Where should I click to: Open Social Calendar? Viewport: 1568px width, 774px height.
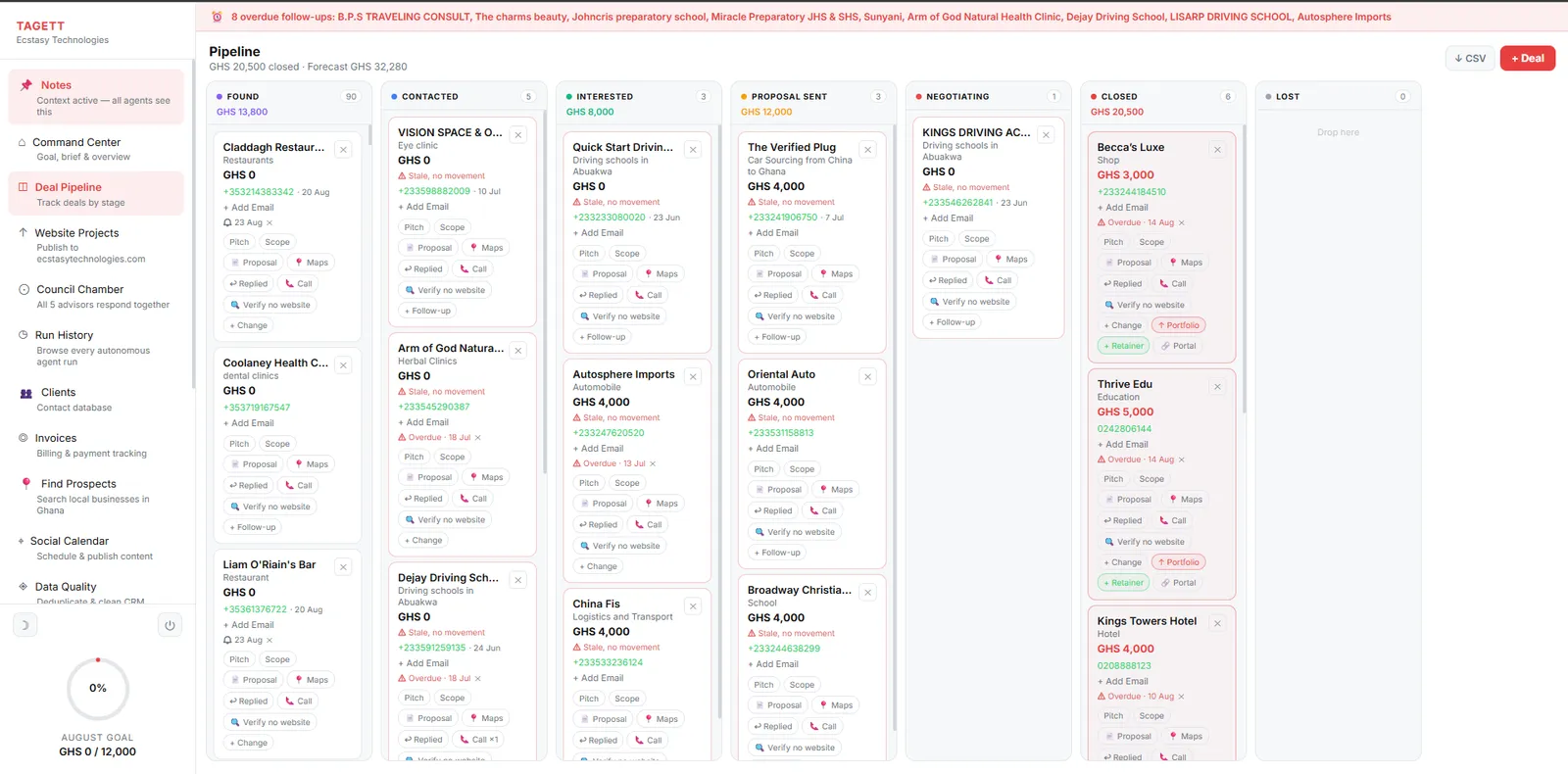96,548
